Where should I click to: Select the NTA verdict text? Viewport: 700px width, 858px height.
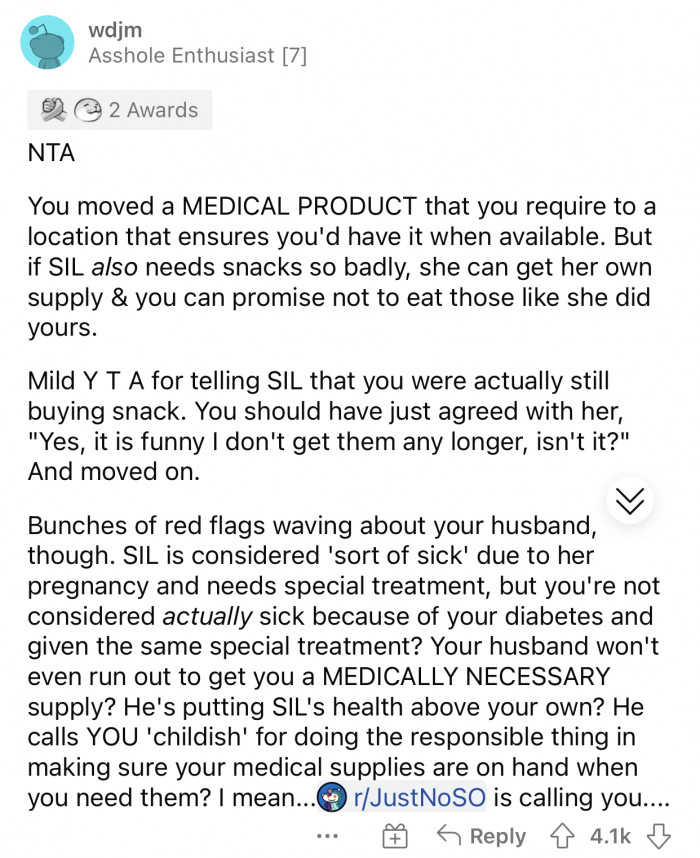click(48, 153)
